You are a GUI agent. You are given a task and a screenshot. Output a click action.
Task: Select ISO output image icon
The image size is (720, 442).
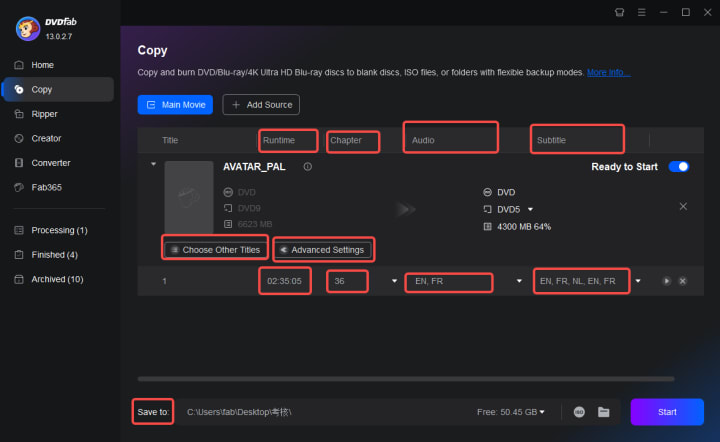click(x=579, y=412)
